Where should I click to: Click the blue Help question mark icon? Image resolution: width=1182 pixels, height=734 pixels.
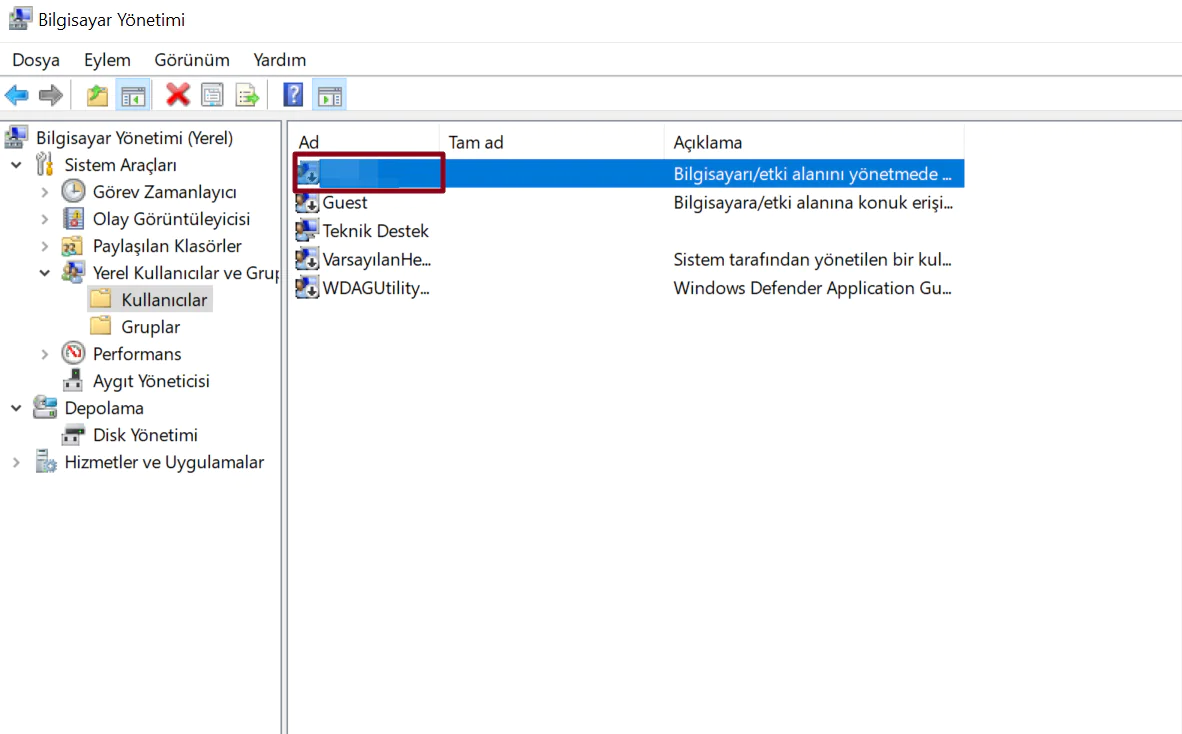[293, 95]
